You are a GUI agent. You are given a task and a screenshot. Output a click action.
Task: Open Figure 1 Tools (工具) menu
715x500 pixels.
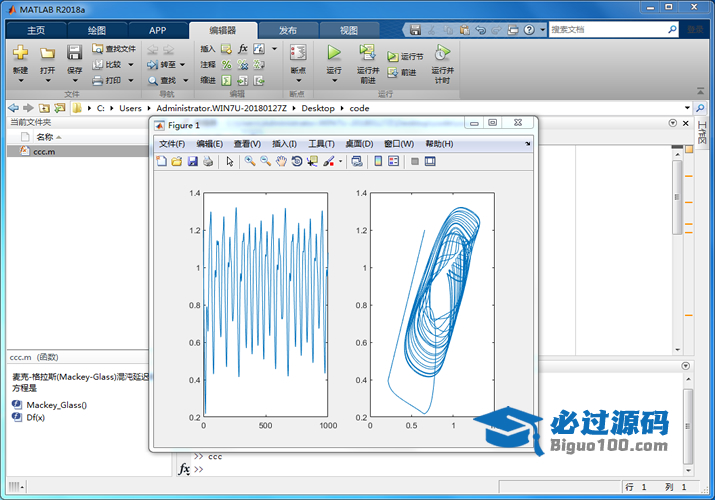tap(321, 144)
